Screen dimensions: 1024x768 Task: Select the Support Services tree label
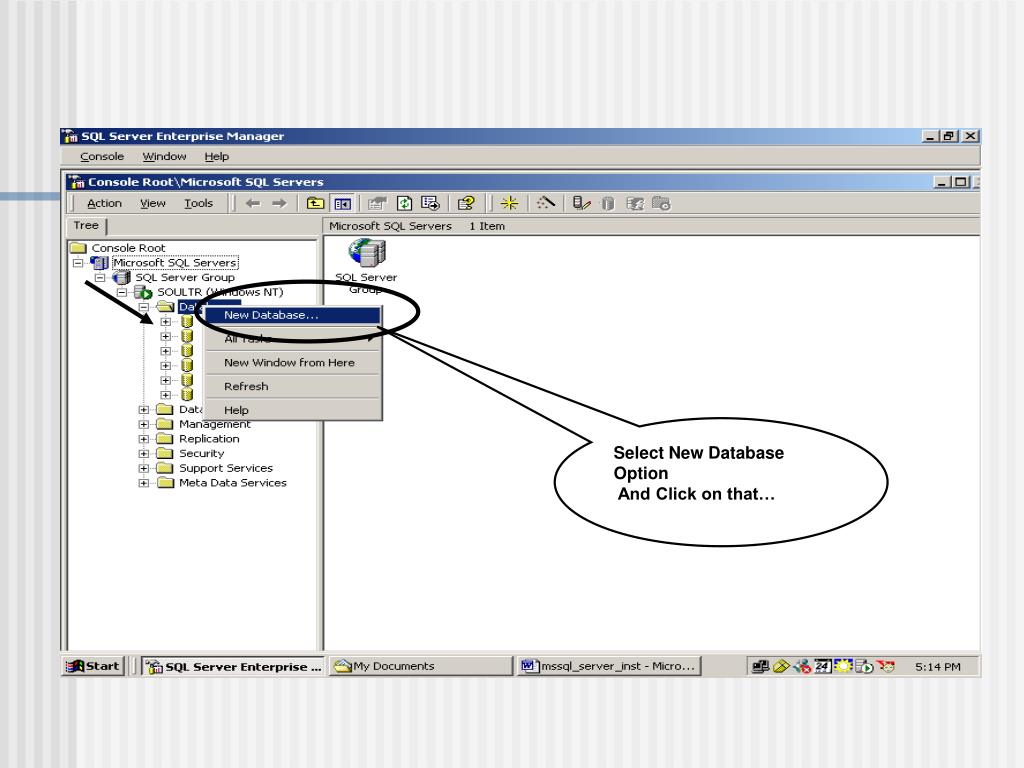[x=226, y=468]
